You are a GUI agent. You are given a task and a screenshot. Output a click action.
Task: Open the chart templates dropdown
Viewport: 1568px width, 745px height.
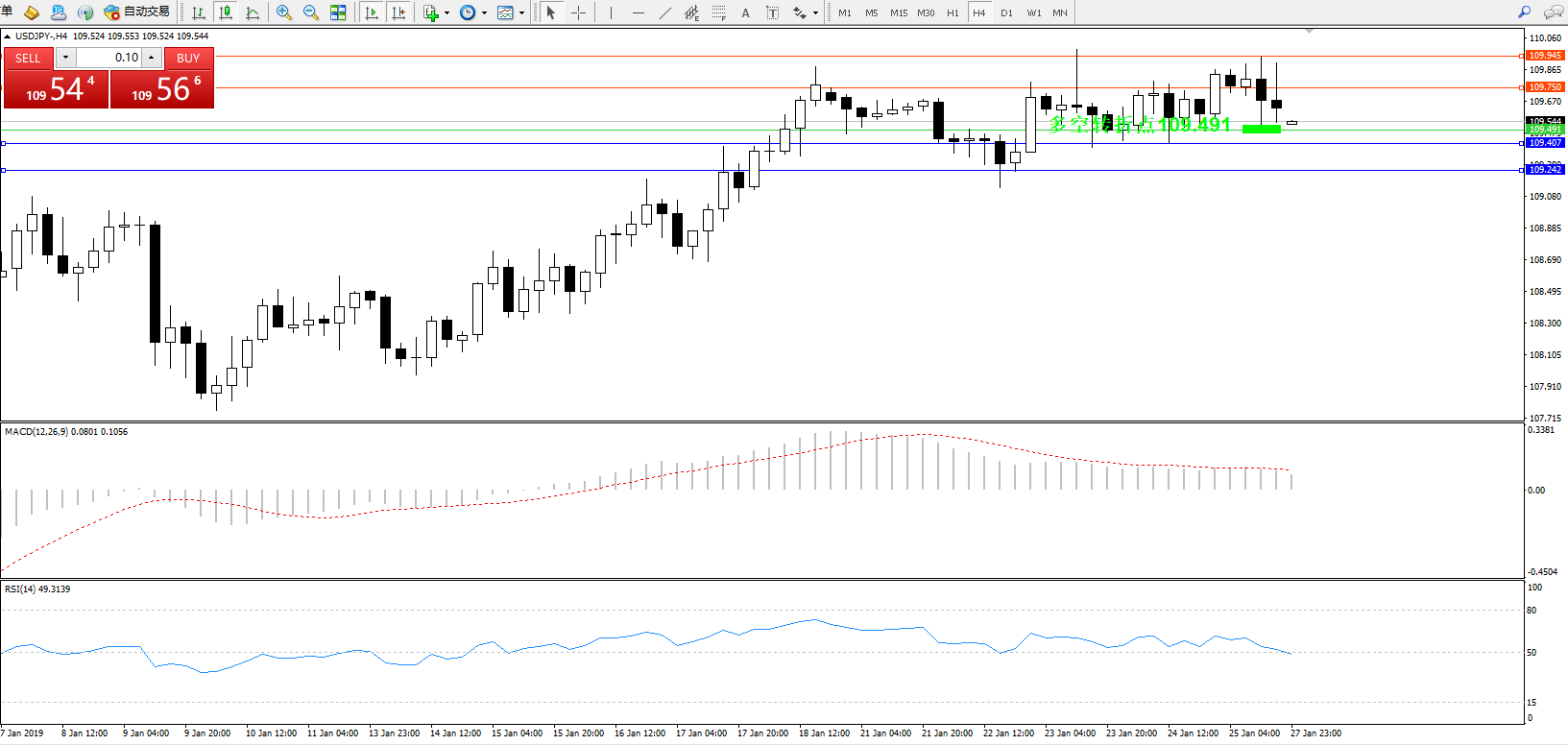click(x=521, y=13)
